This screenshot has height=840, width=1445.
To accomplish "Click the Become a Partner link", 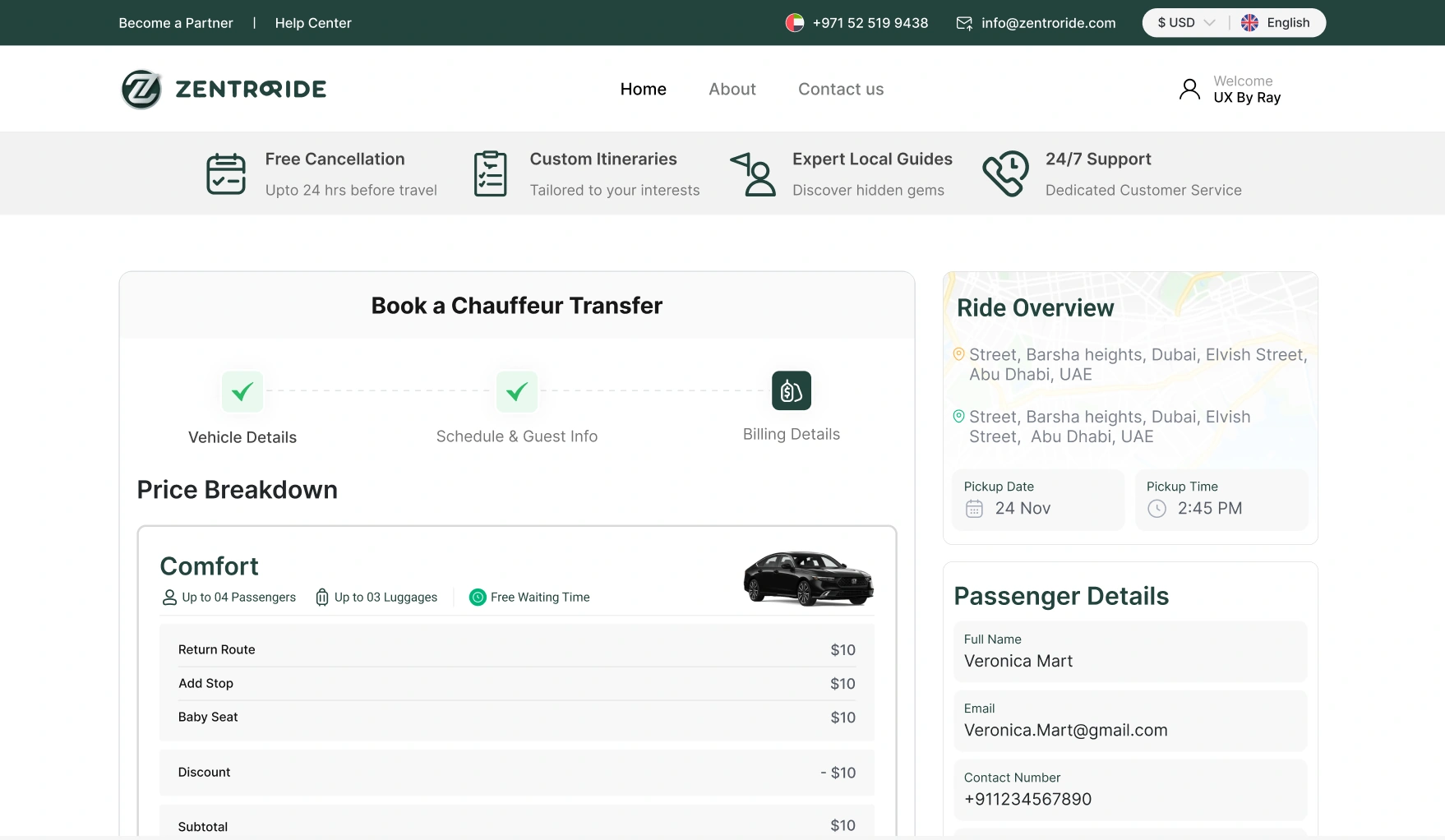I will (176, 23).
